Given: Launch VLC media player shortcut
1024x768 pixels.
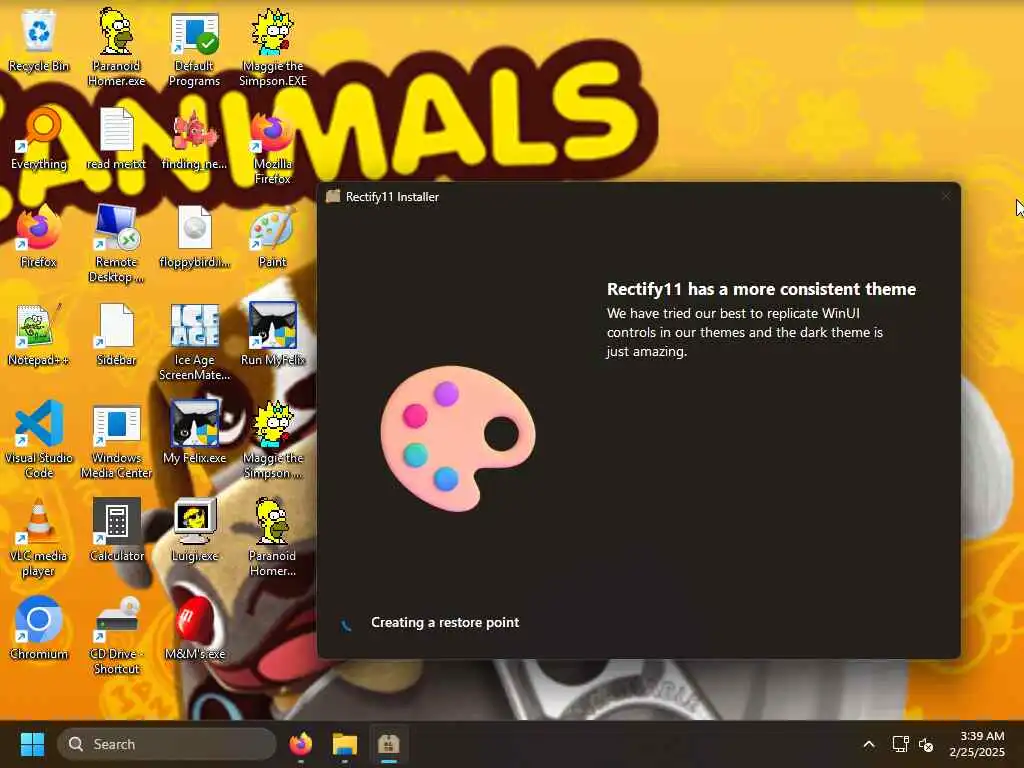Looking at the screenshot, I should (39, 537).
